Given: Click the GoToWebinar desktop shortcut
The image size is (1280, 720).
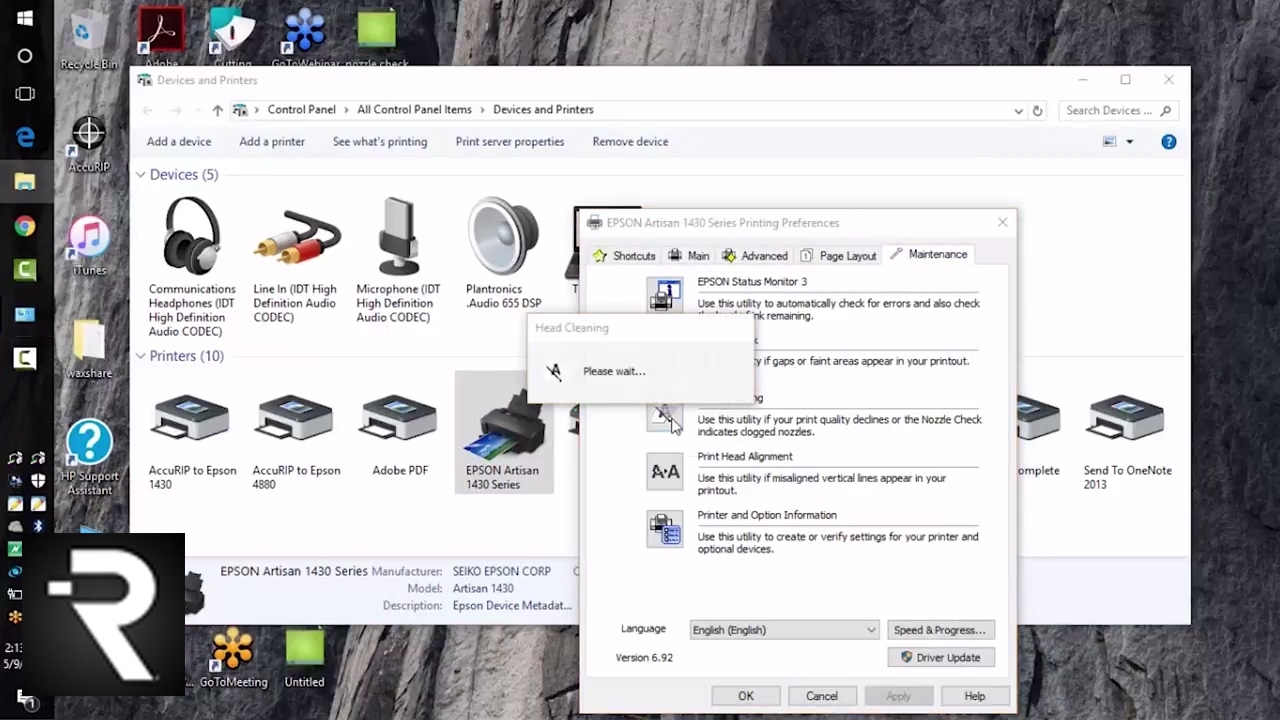Looking at the screenshot, I should (306, 38).
